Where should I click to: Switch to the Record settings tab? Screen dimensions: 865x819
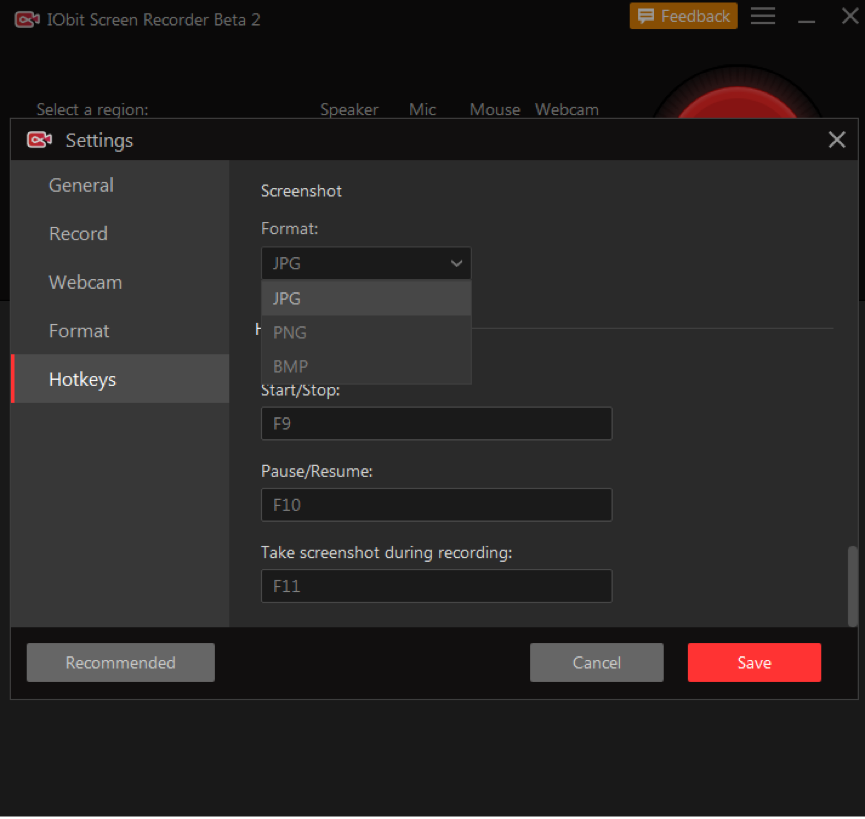120,234
